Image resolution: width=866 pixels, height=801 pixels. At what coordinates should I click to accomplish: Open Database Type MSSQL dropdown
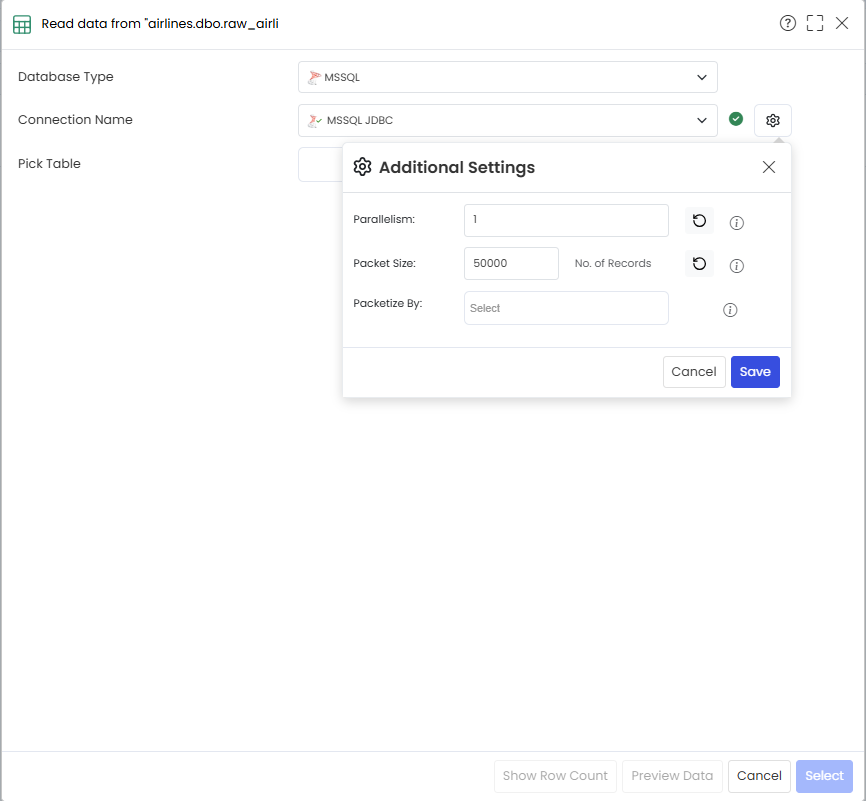pos(508,77)
